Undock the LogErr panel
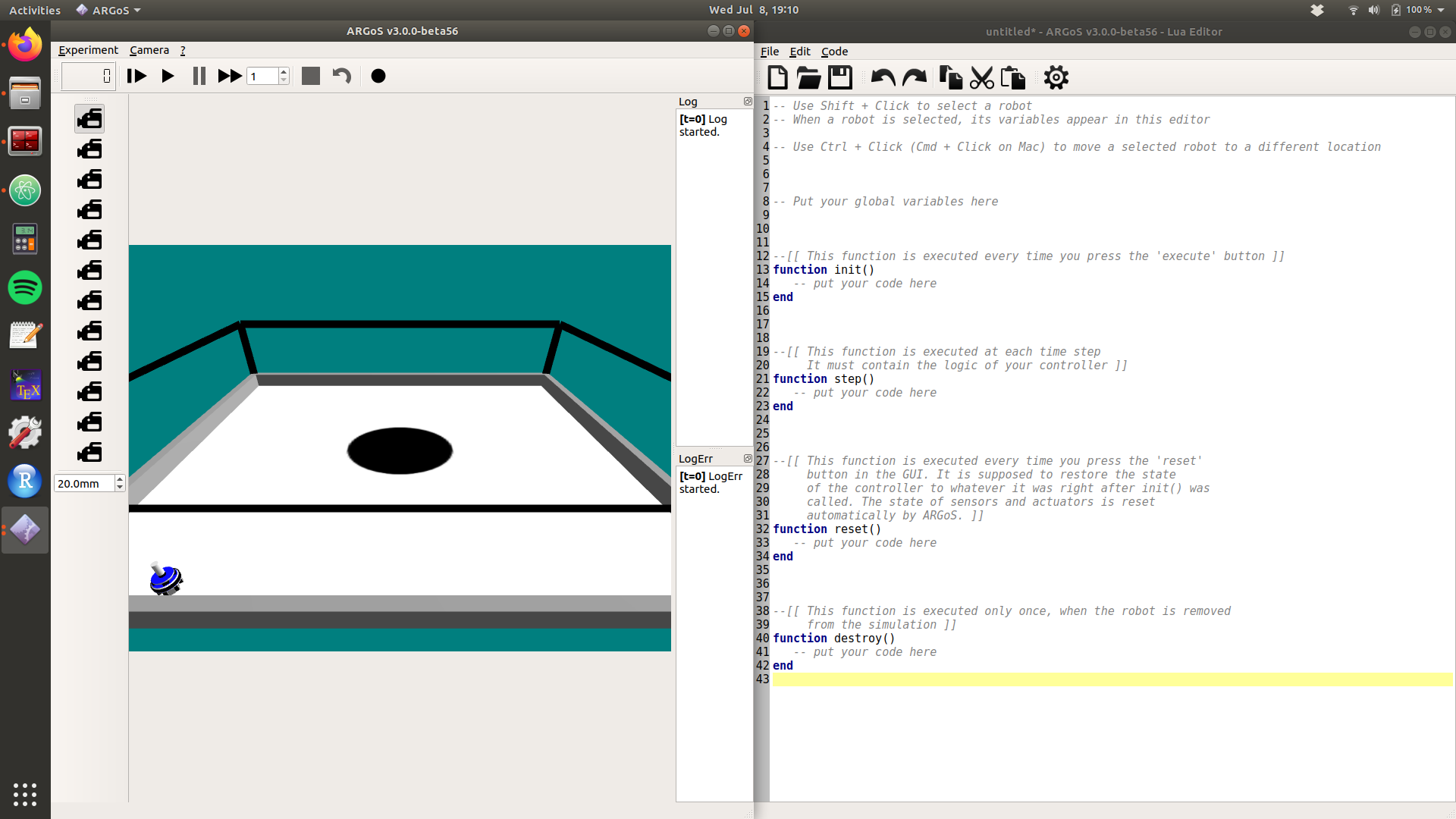1456x819 pixels. 748,459
